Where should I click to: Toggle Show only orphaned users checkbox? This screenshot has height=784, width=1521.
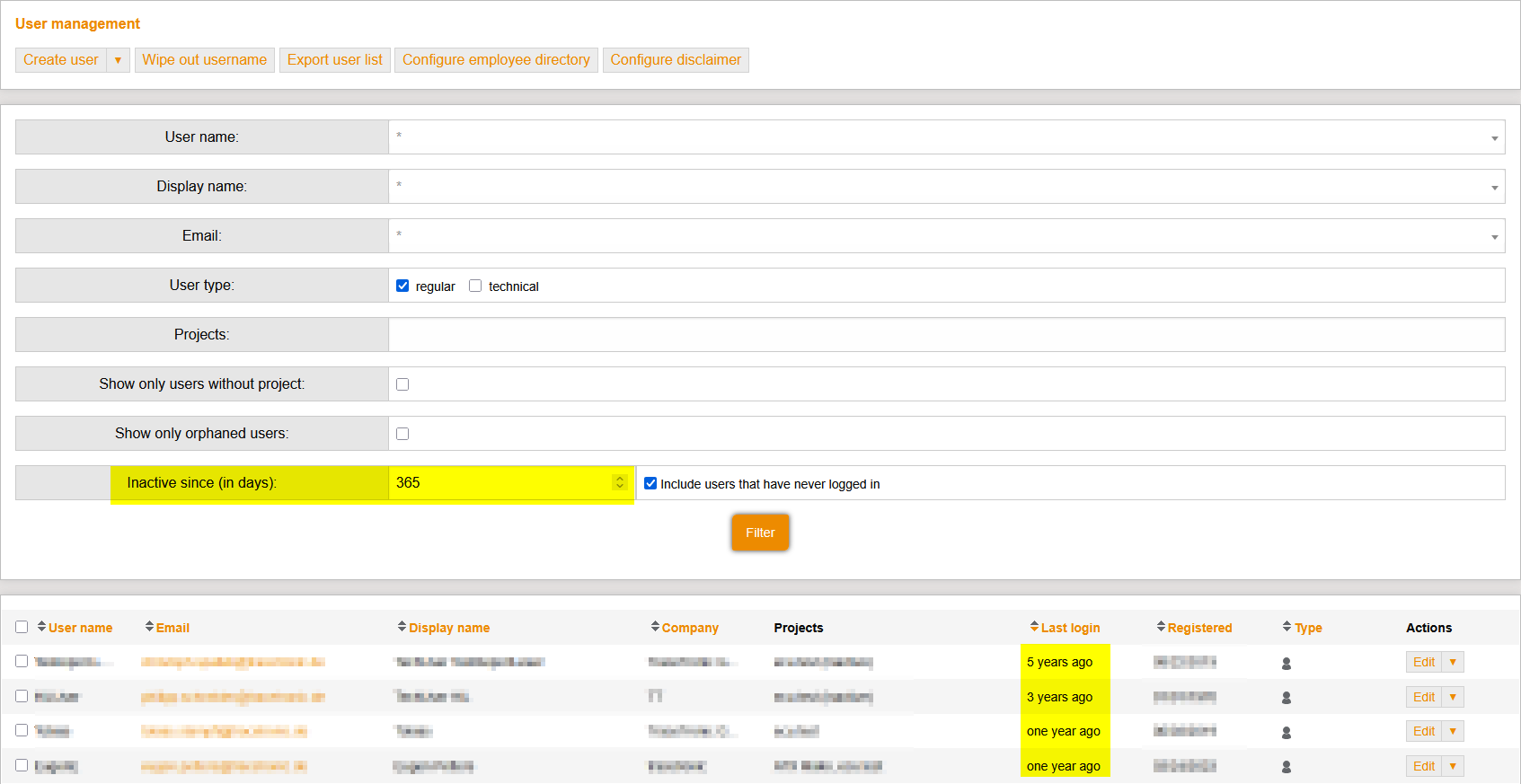click(x=402, y=434)
